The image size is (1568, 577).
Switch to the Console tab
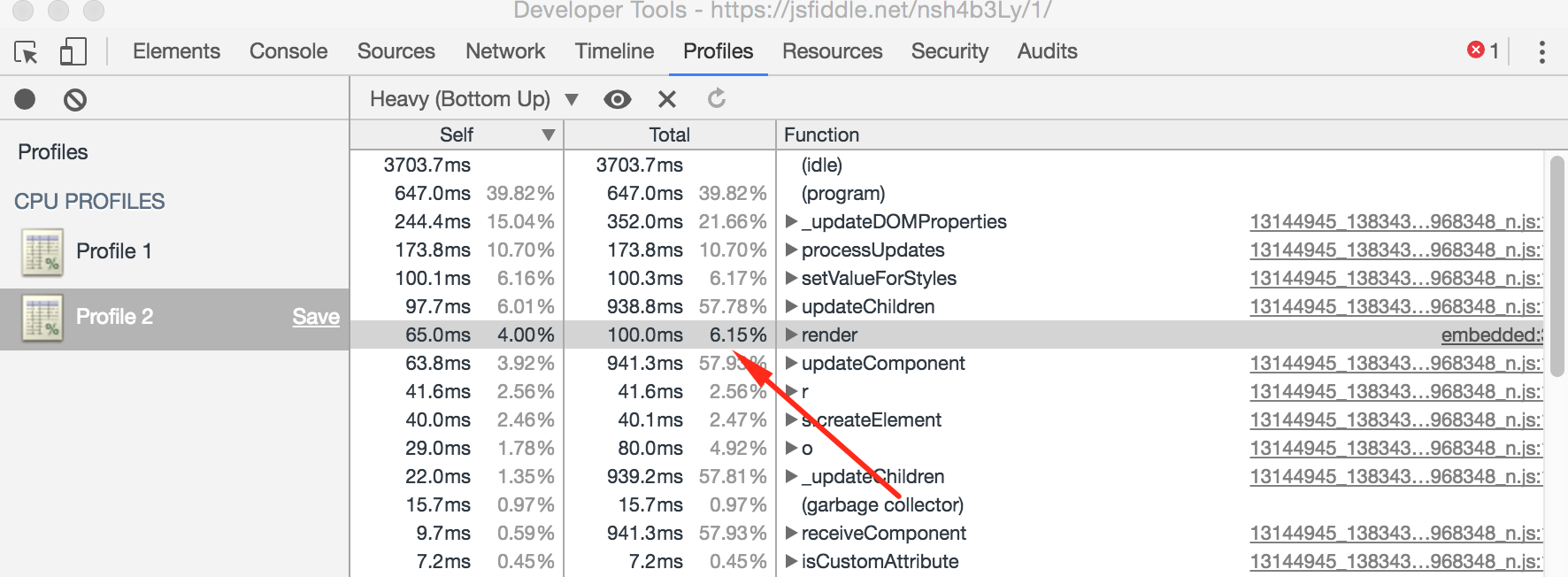point(288,51)
